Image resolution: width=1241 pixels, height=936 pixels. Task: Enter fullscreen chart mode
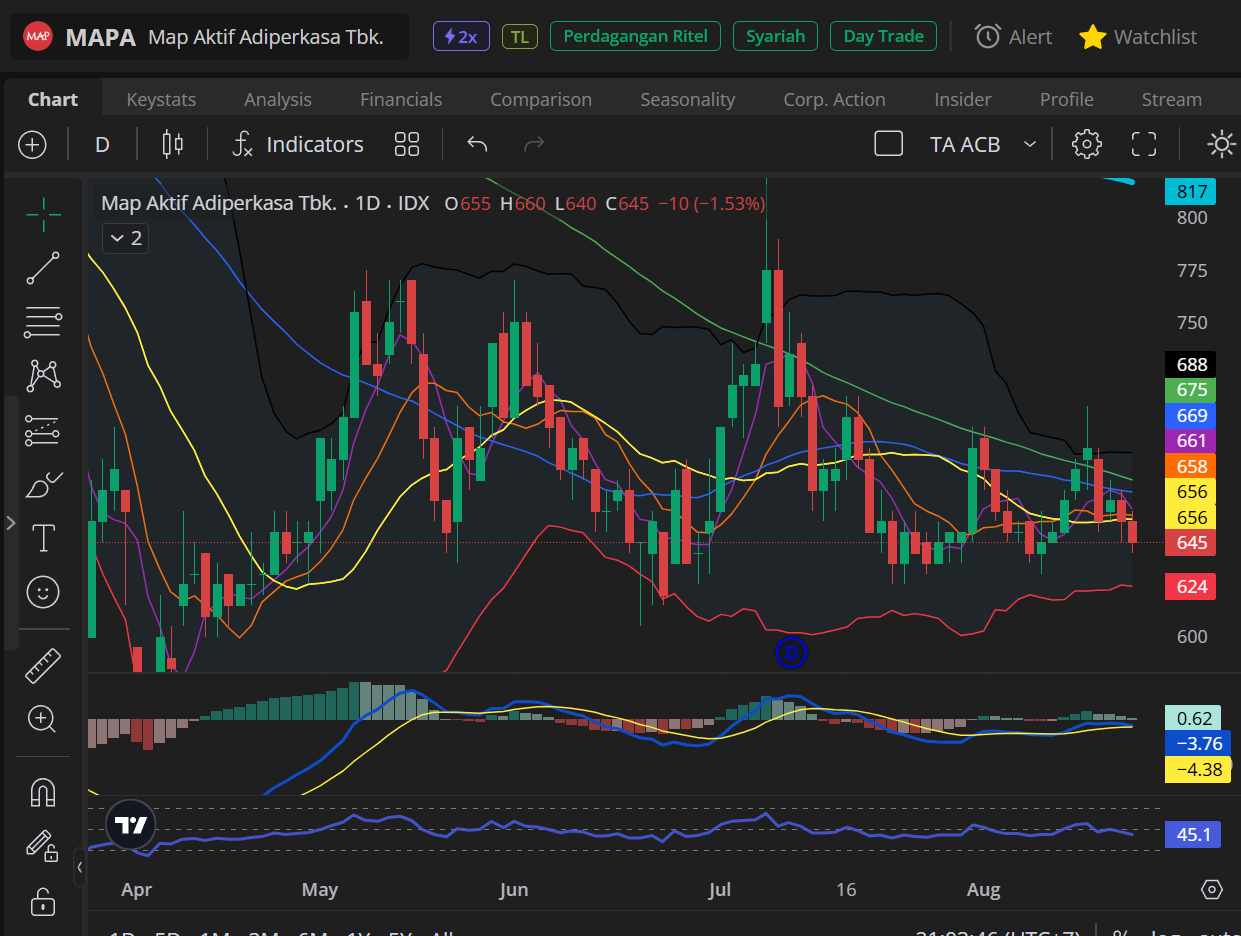[1144, 144]
